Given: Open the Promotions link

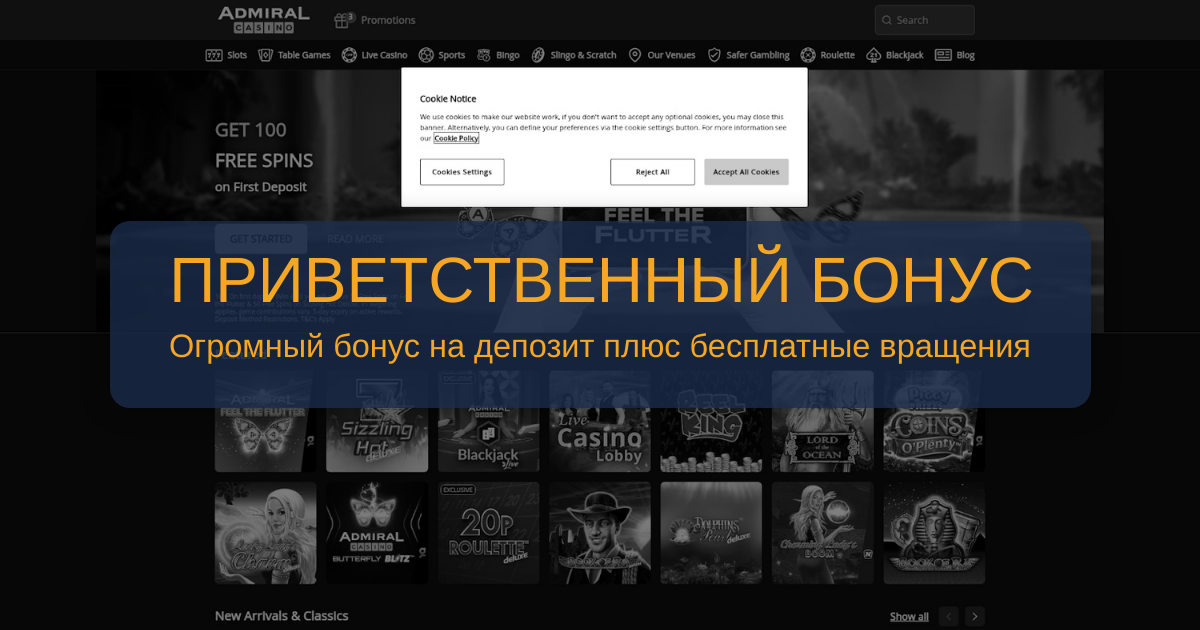Looking at the screenshot, I should [388, 20].
